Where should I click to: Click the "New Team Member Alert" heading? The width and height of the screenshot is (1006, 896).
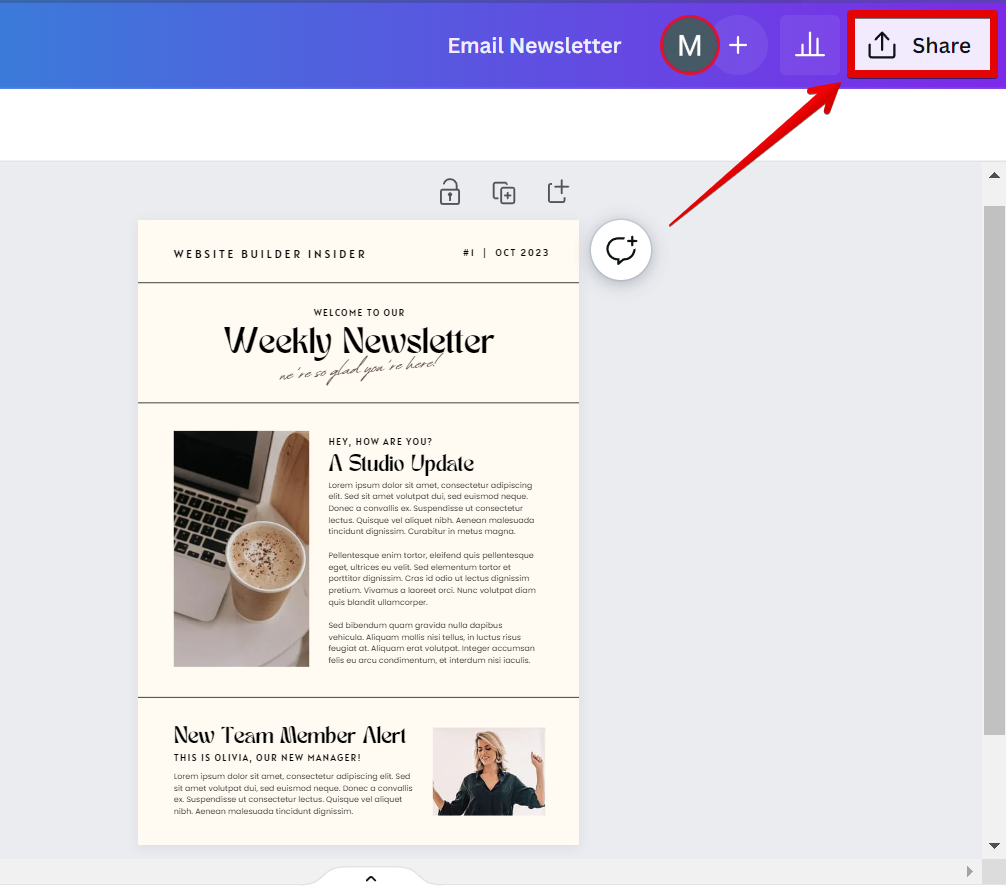289,734
